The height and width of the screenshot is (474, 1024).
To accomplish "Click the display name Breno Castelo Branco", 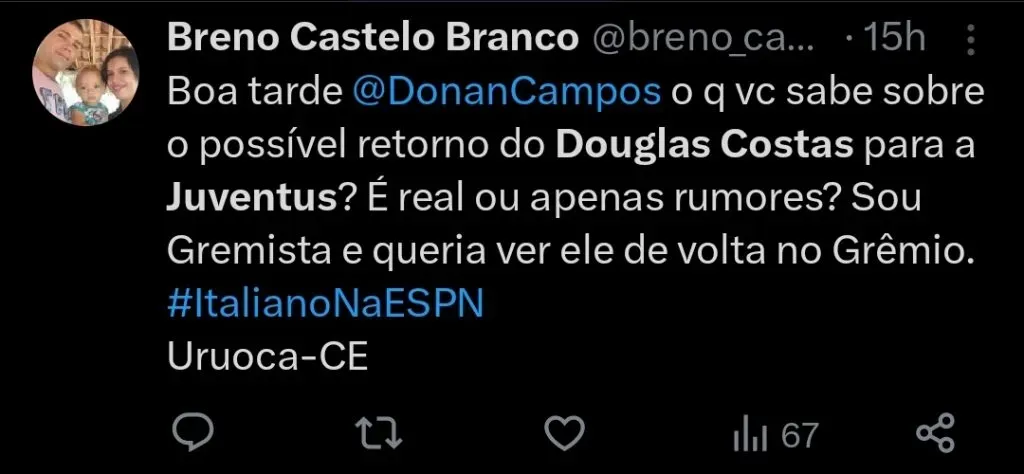I will [x=373, y=38].
